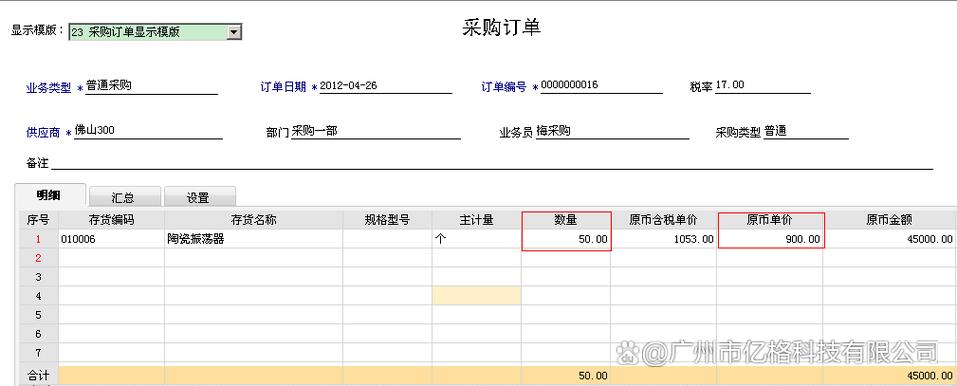Select row number 4
The height and width of the screenshot is (386, 957).
click(38, 296)
